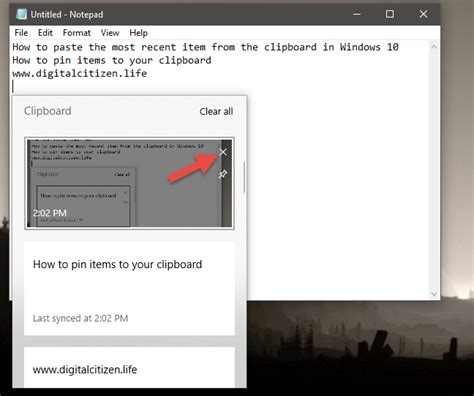This screenshot has height=396, width=474.
Task: Open the View menu
Action: pos(110,33)
